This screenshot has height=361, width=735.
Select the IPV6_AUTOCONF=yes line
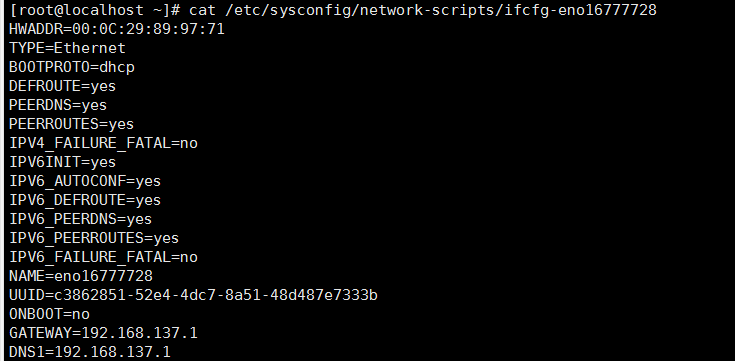coord(85,181)
